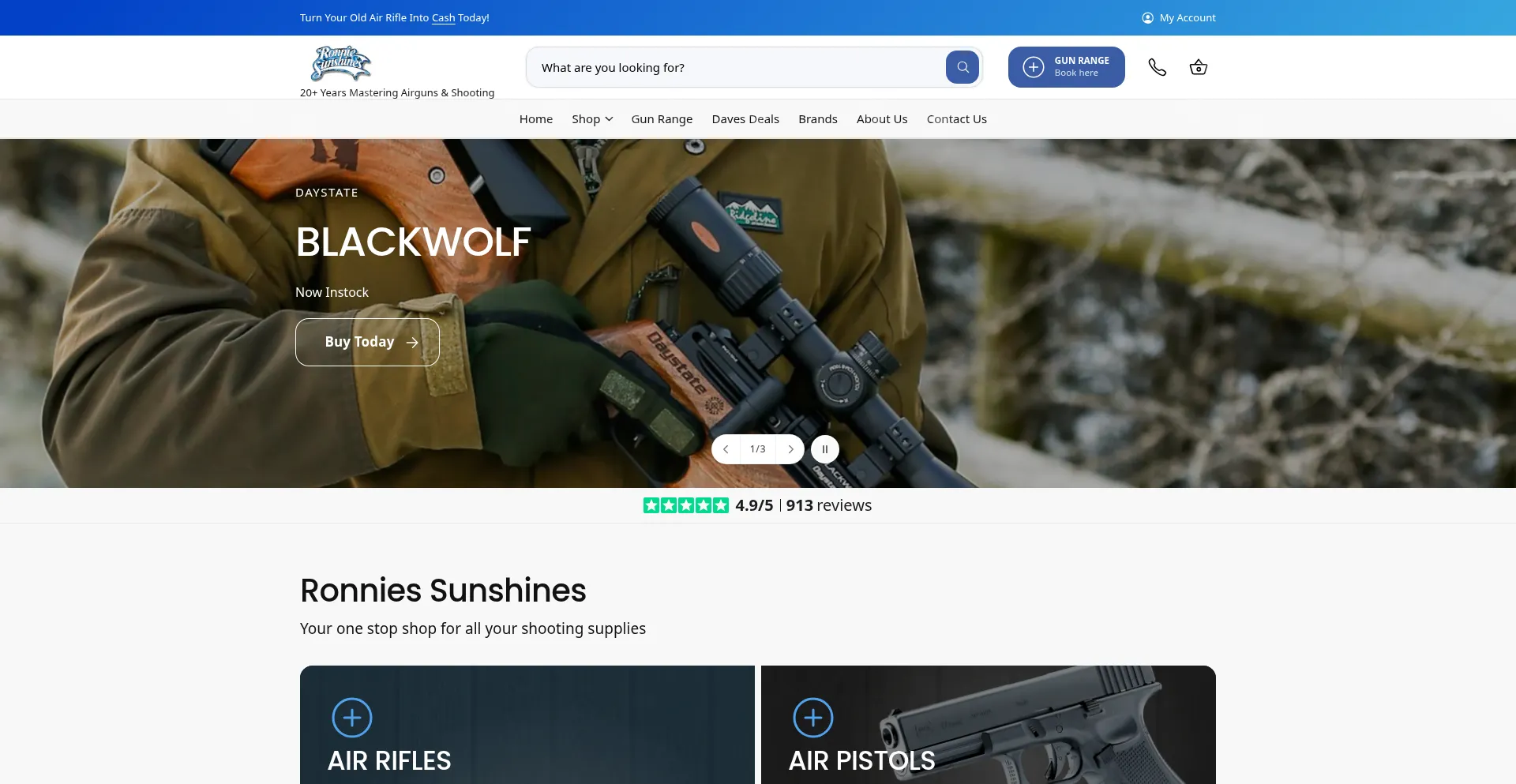Open the Contact Us page
The image size is (1516, 784).
coord(957,119)
